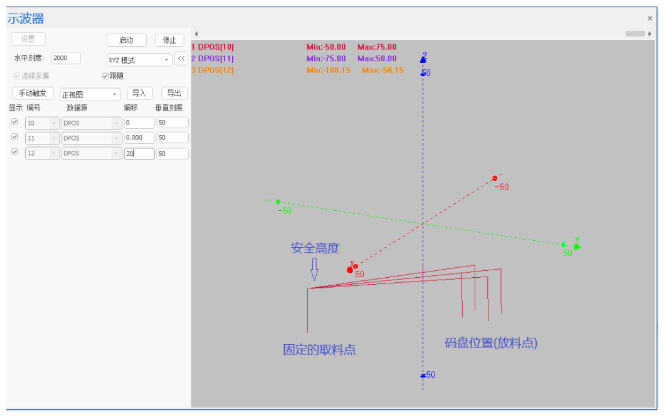Close the 示波器 window

point(650,18)
